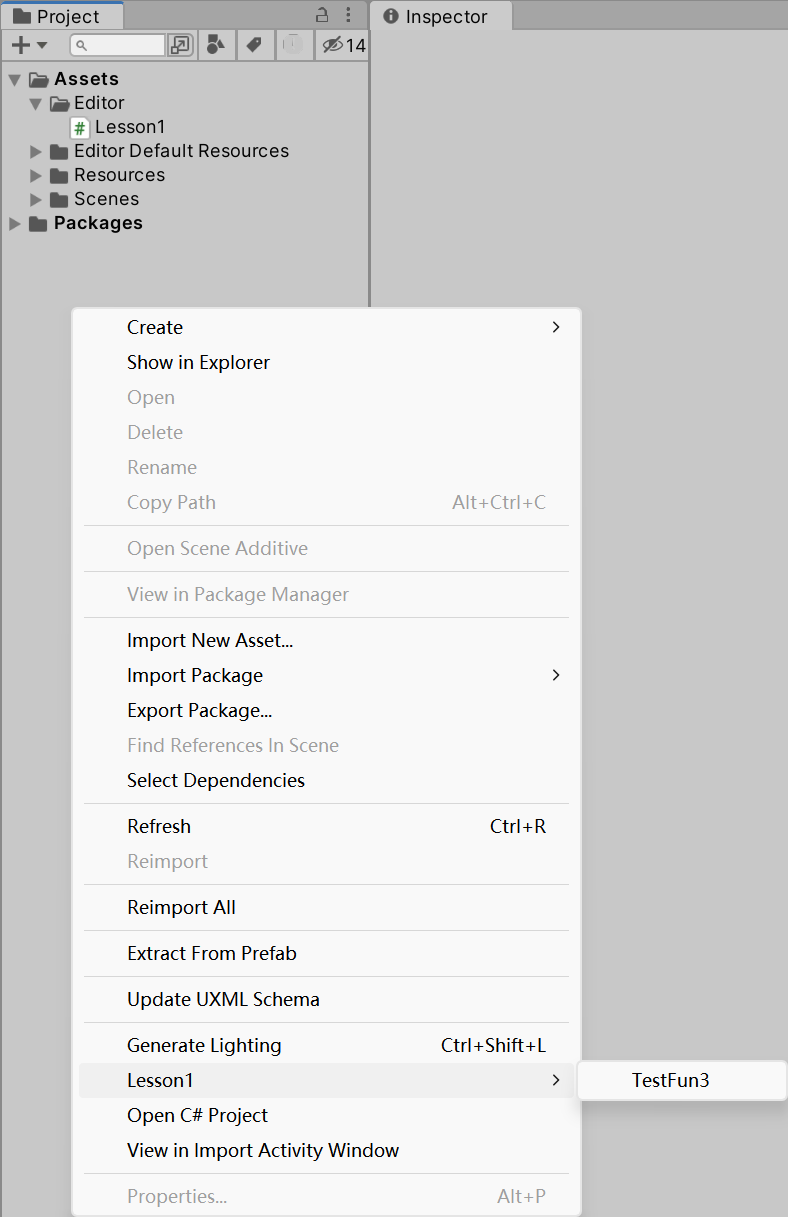Switch to the Project tab

[x=62, y=16]
